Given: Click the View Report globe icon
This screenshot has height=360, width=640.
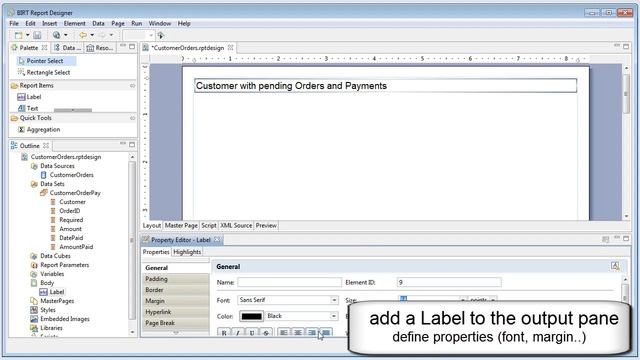Looking at the screenshot, I should coord(57,35).
